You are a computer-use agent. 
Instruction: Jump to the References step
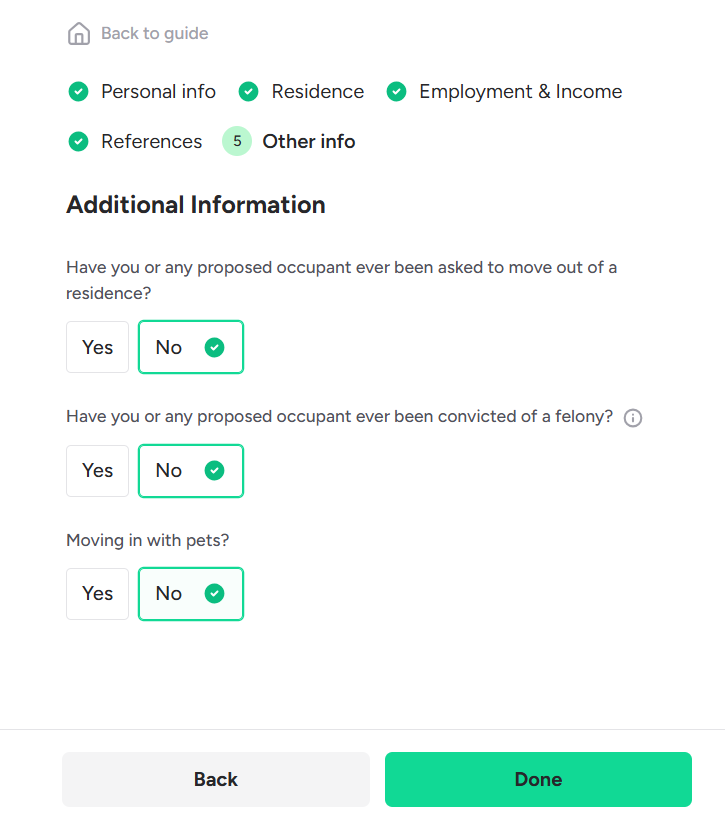click(151, 142)
